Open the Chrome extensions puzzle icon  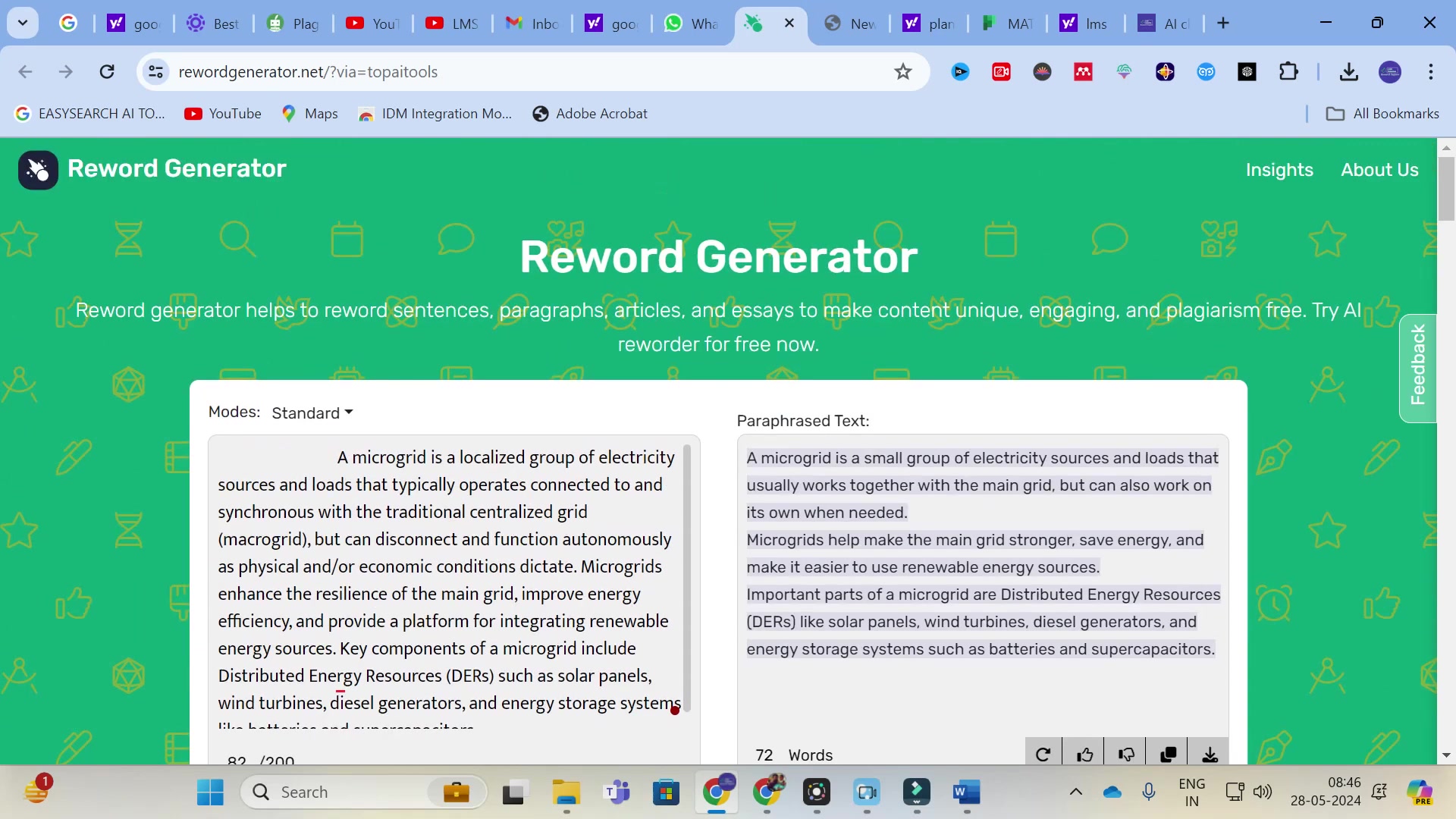[x=1288, y=72]
